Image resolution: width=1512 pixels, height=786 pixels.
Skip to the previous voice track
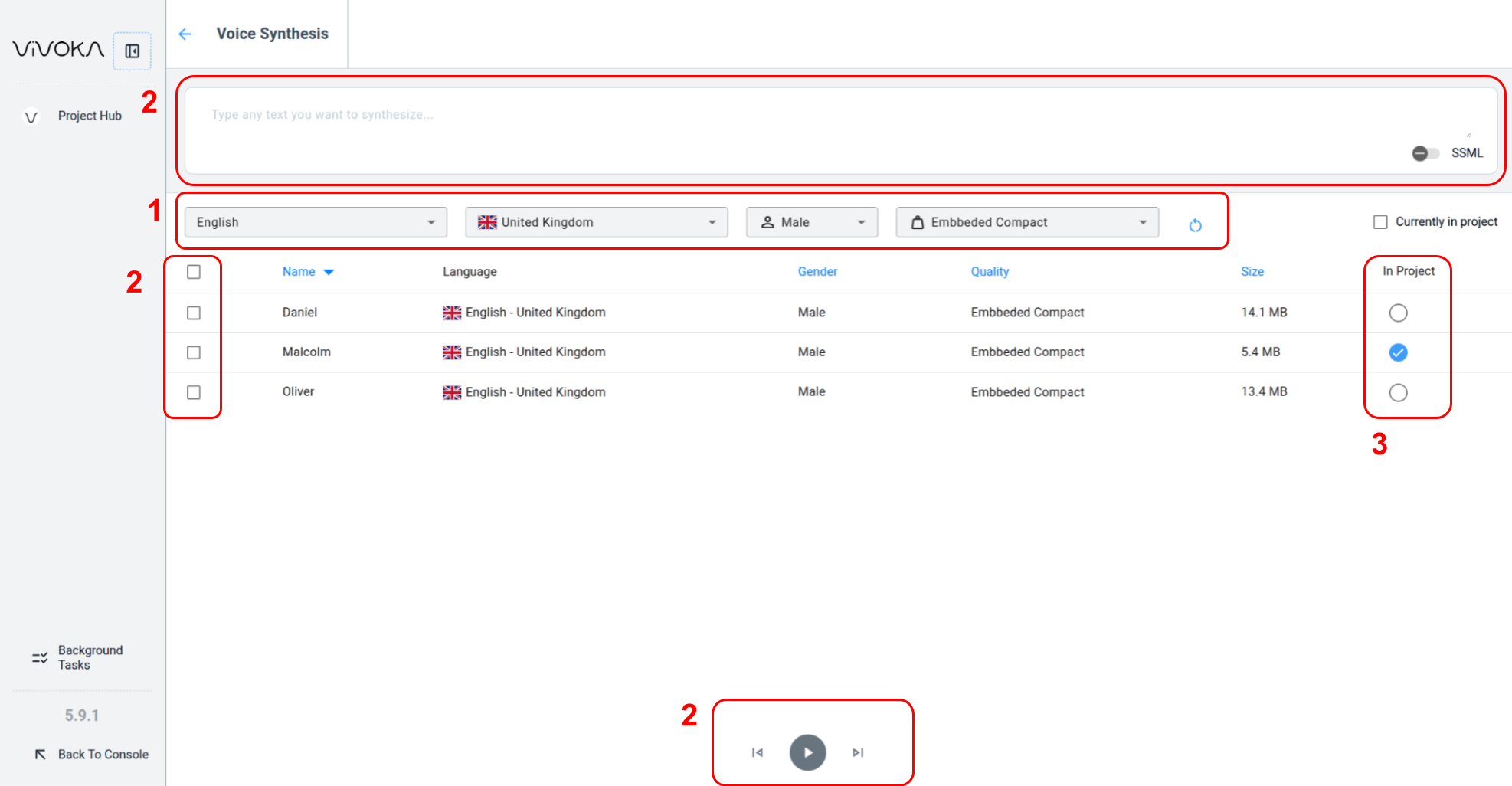pyautogui.click(x=758, y=752)
